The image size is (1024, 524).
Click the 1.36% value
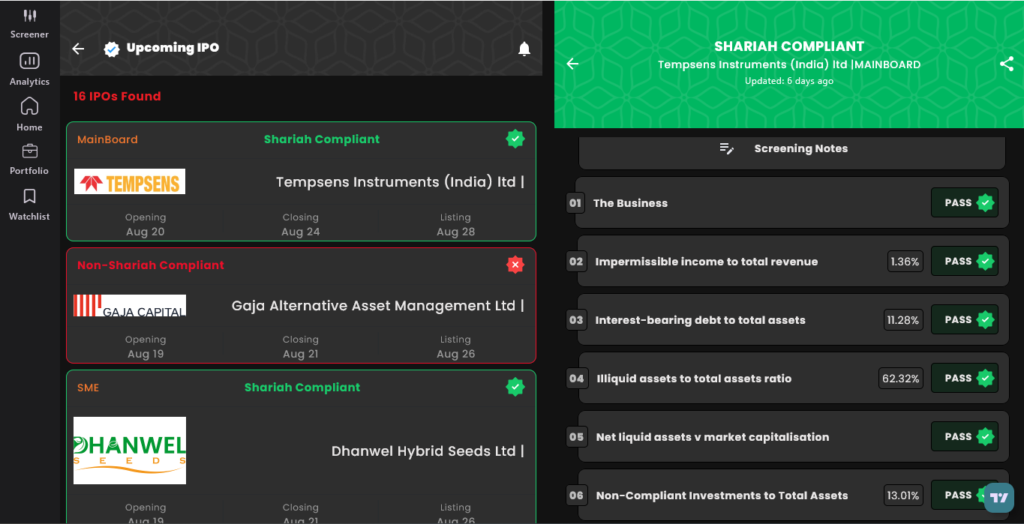[x=904, y=261]
